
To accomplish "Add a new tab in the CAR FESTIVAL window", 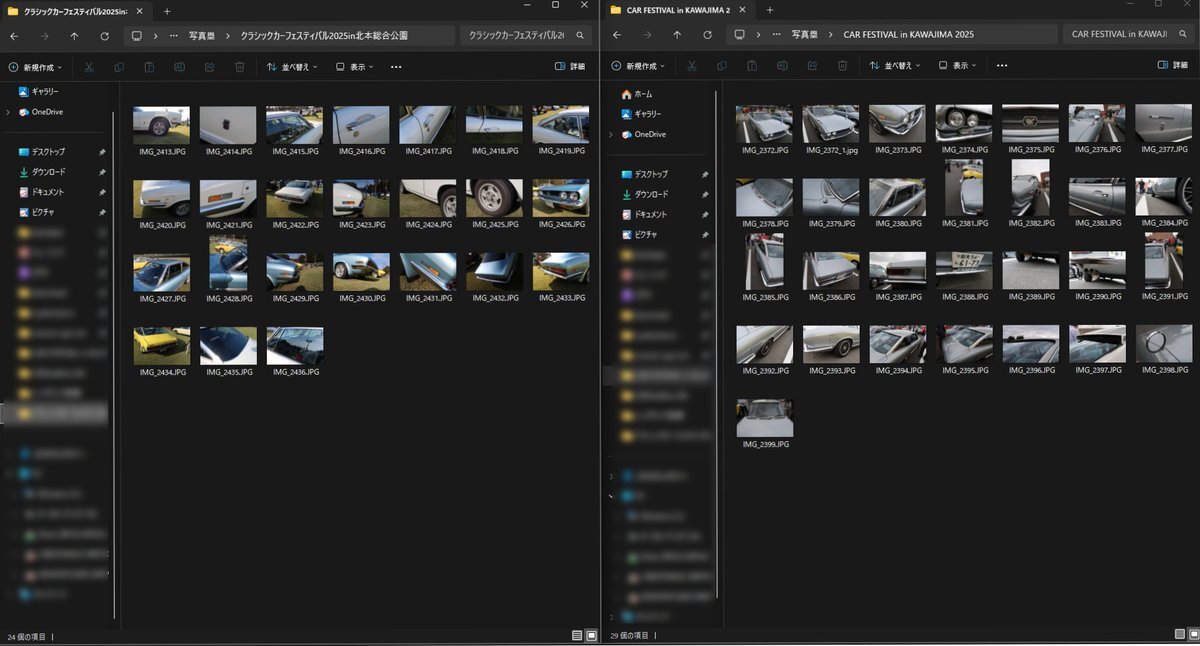I will (x=769, y=10).
